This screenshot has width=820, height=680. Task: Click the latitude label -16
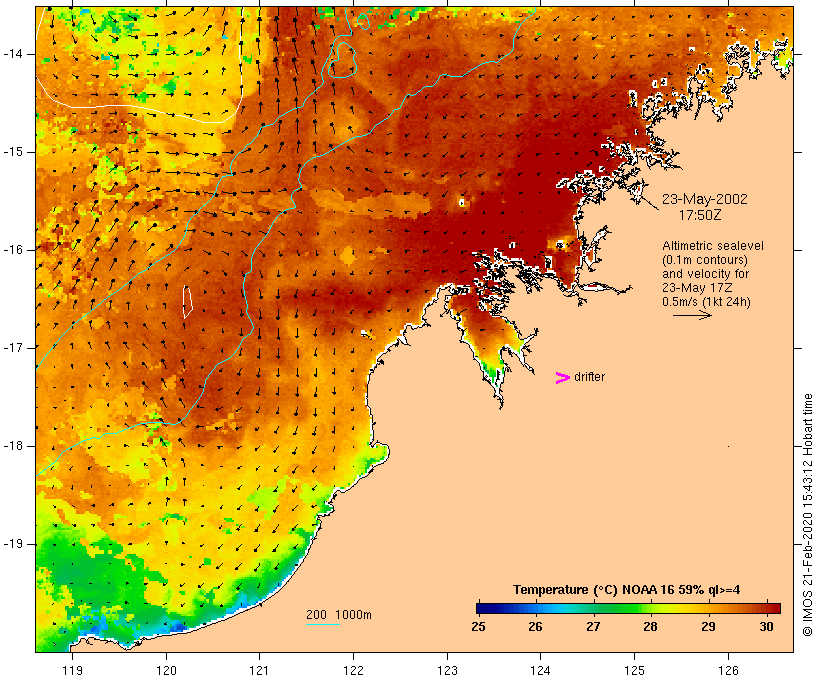(12, 250)
